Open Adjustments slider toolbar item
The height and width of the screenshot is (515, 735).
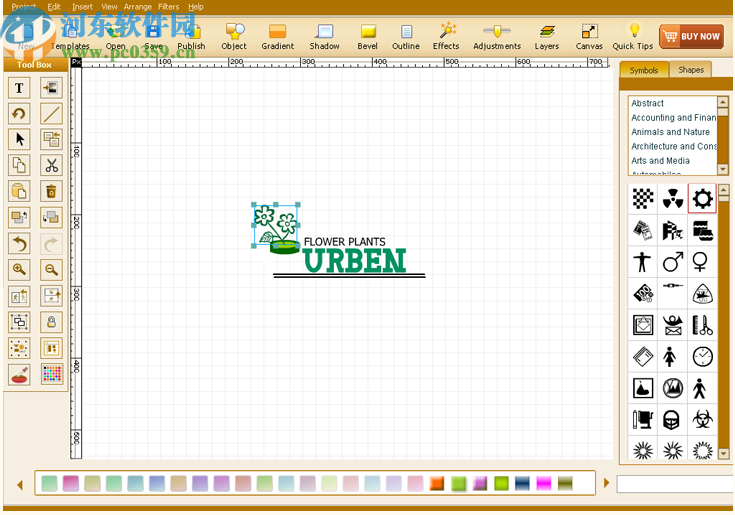click(x=497, y=37)
